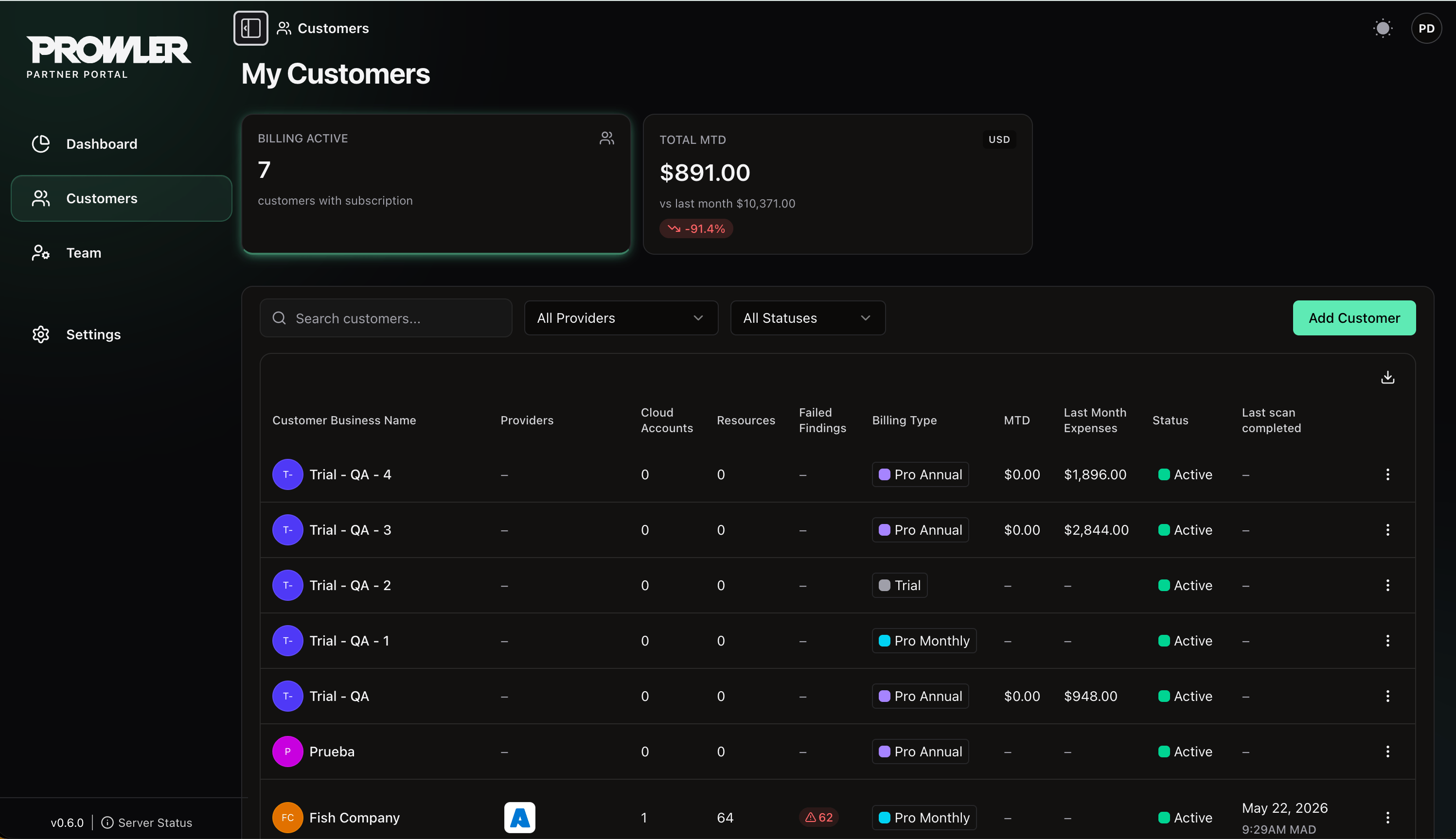The height and width of the screenshot is (839, 1456).
Task: Open the PD user avatar menu
Action: tap(1426, 28)
